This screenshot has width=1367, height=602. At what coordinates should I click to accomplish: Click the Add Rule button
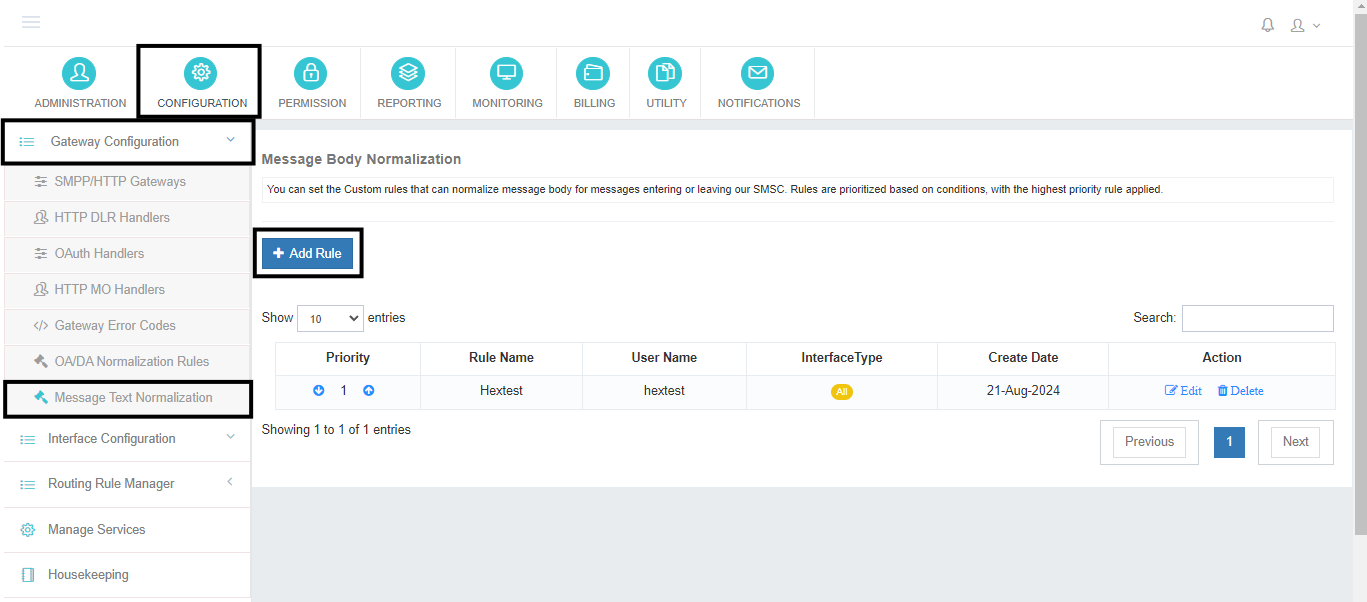click(x=307, y=253)
